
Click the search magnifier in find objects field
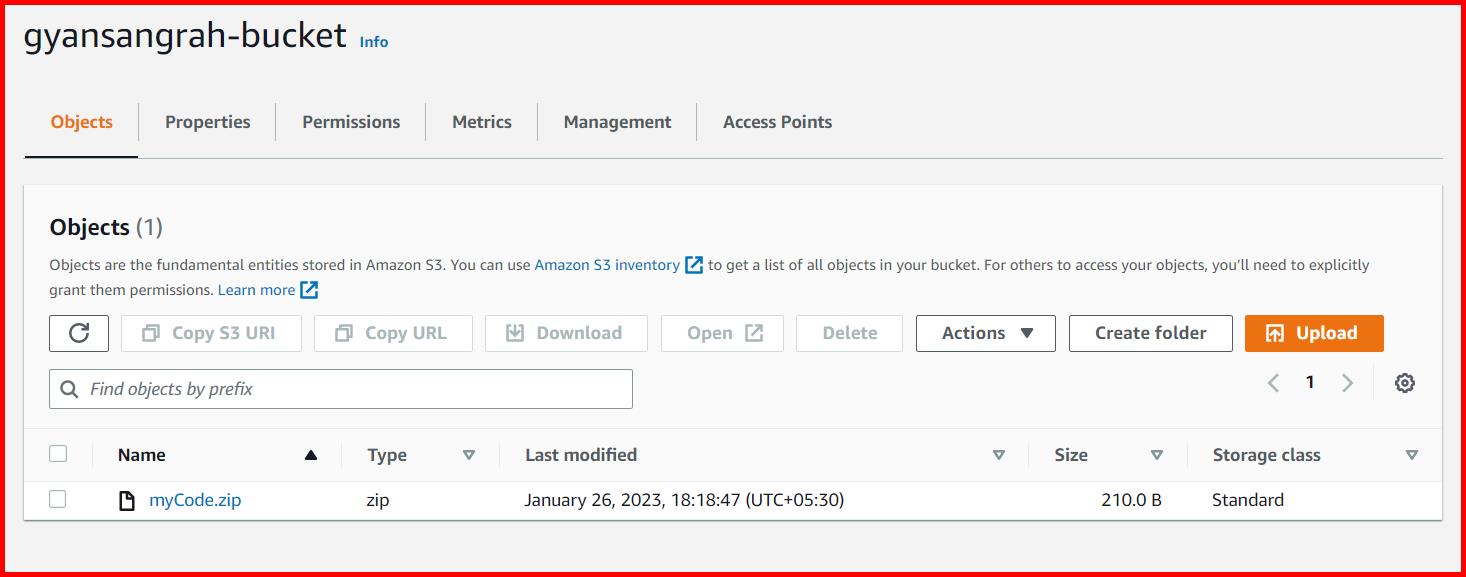[x=67, y=388]
